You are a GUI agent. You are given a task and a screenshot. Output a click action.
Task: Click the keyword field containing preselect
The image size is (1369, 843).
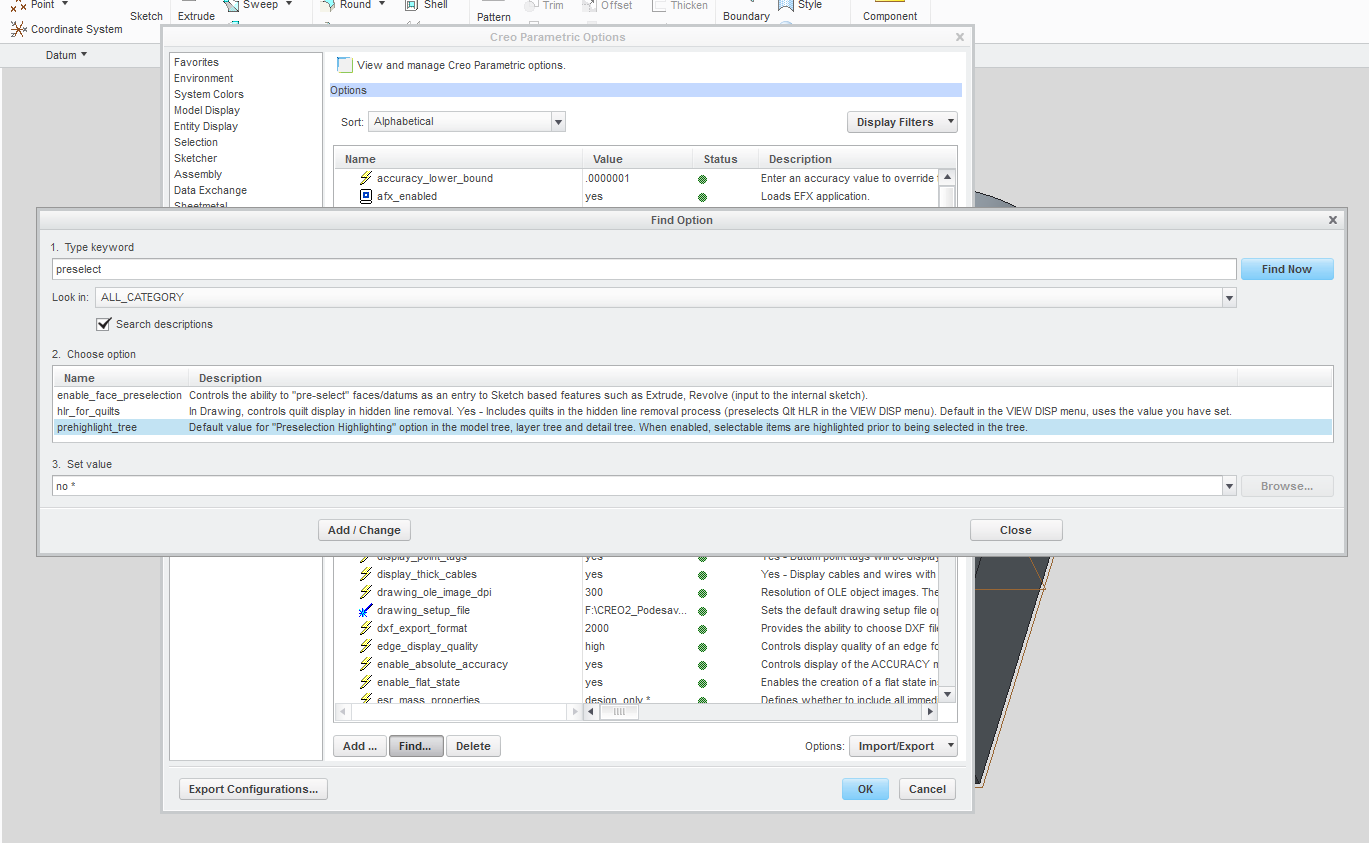tap(644, 269)
